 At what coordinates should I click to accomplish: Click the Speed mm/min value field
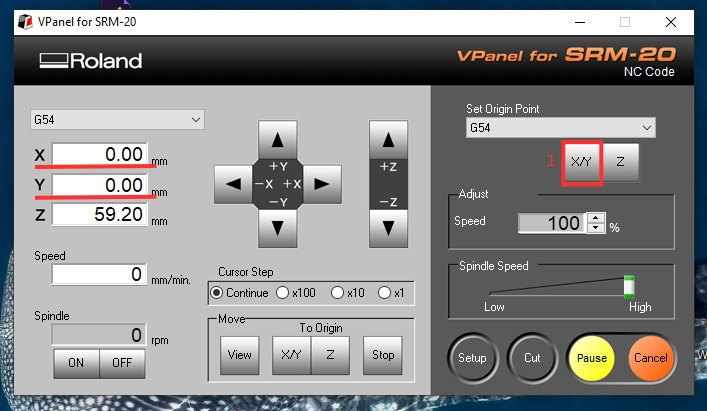click(99, 274)
